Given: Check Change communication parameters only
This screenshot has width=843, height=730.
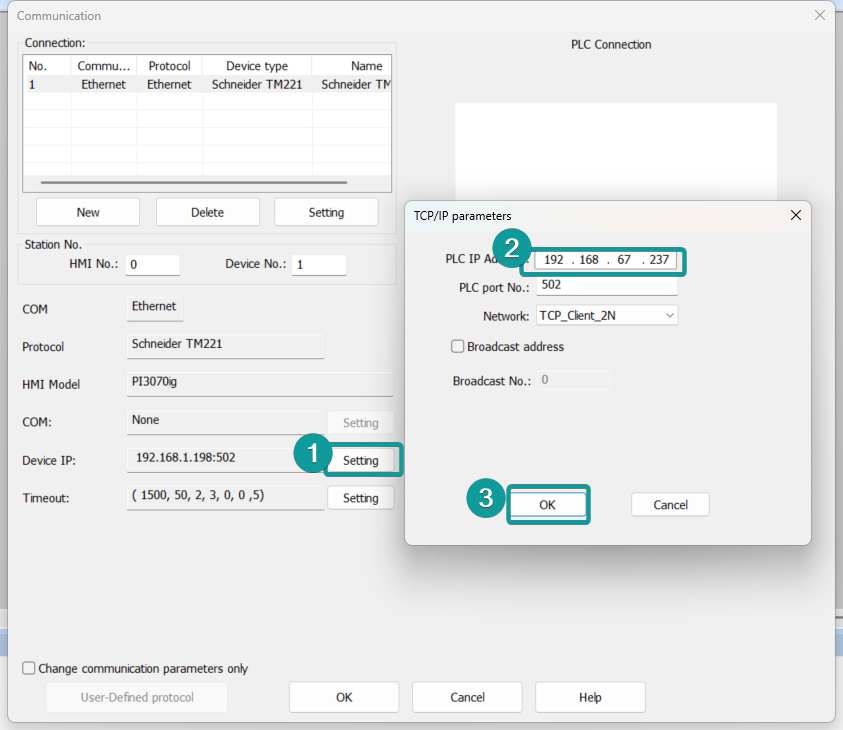Looking at the screenshot, I should click(29, 668).
